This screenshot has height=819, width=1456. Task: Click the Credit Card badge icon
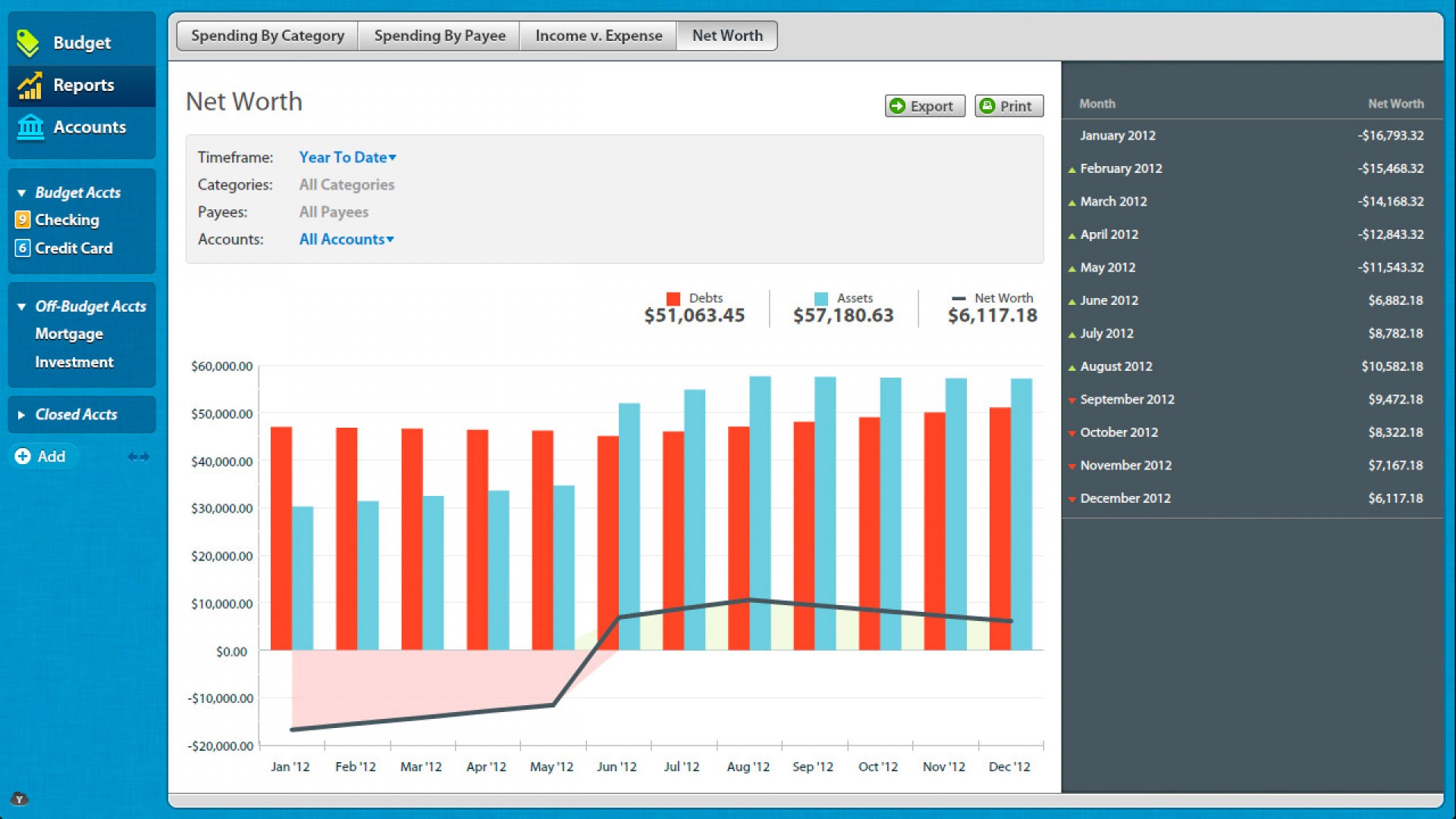pos(23,248)
